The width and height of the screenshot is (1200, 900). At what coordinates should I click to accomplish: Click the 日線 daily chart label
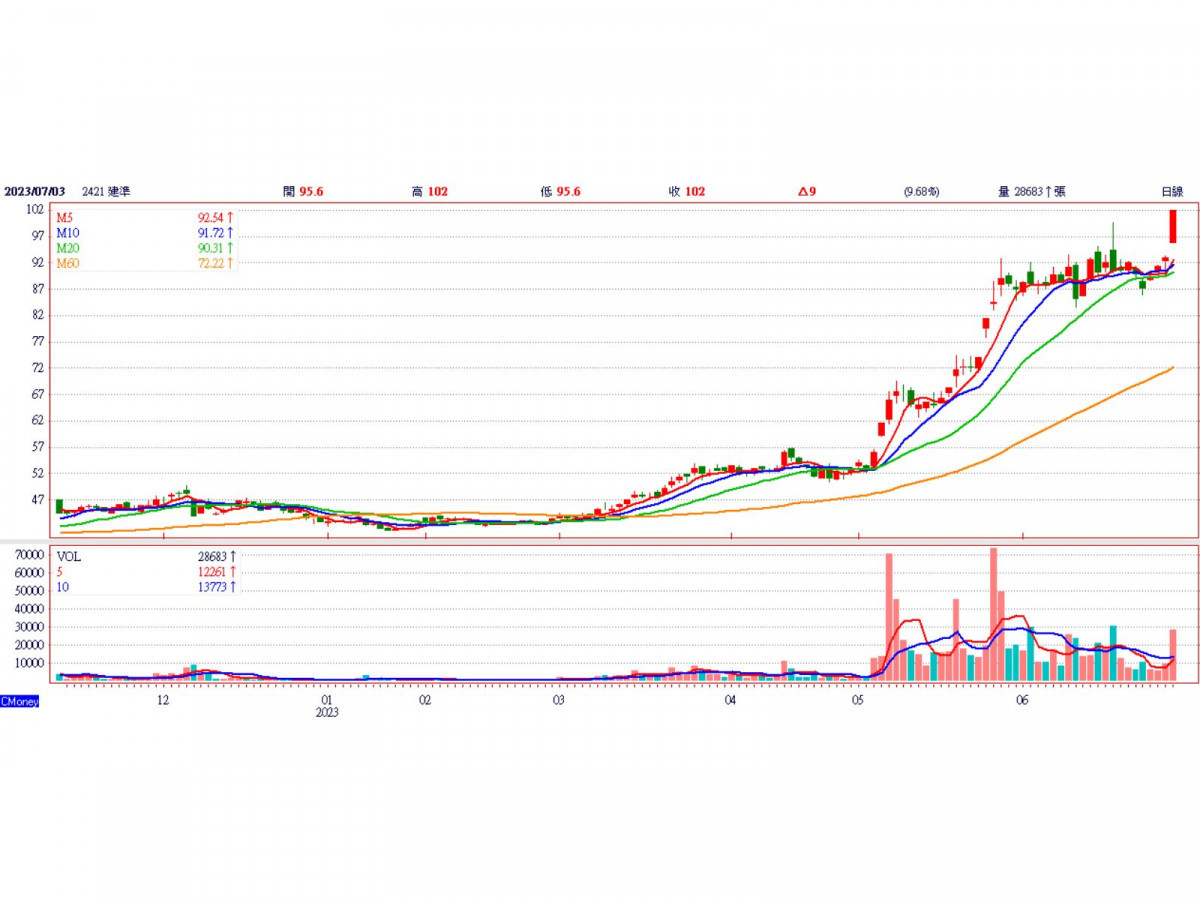coord(1172,191)
